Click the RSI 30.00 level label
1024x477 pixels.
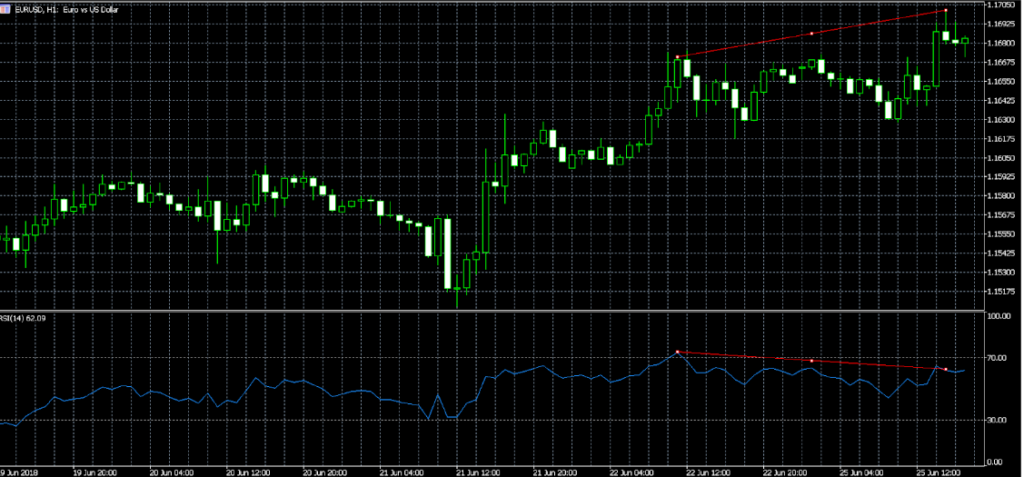998,421
